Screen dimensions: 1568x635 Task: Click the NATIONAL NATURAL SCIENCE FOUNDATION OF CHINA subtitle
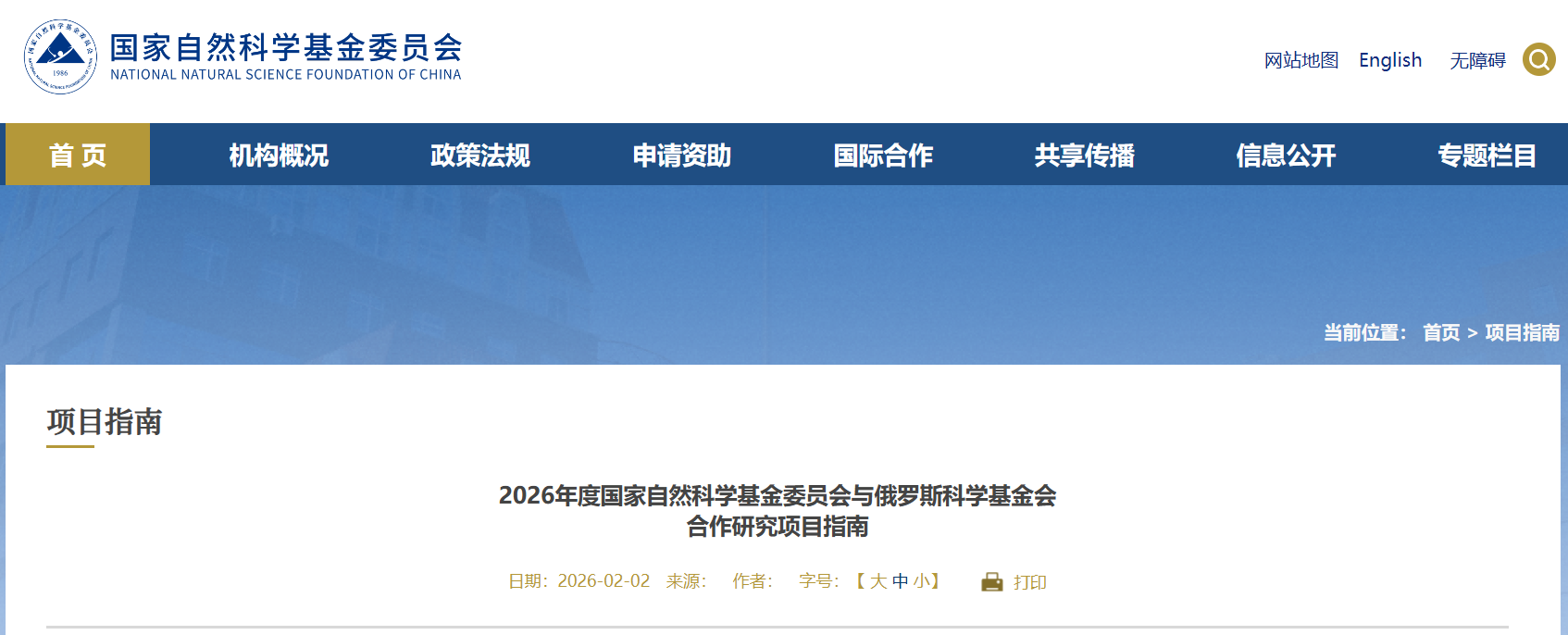[x=286, y=75]
